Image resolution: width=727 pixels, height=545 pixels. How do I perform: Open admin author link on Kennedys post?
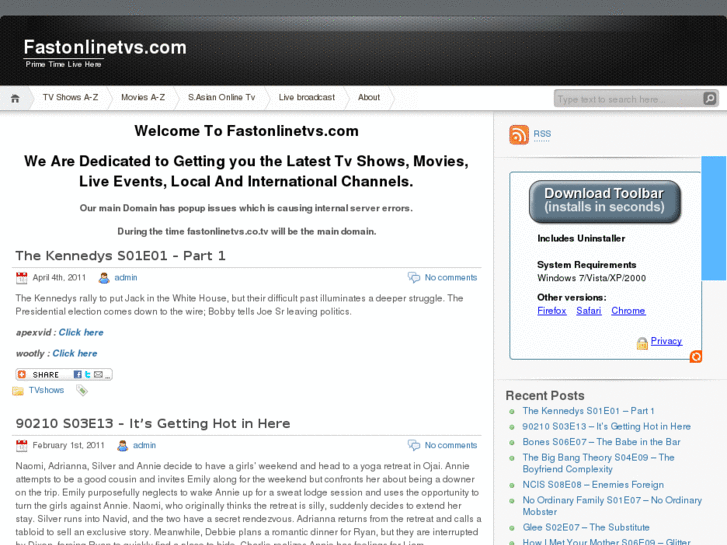tap(126, 278)
